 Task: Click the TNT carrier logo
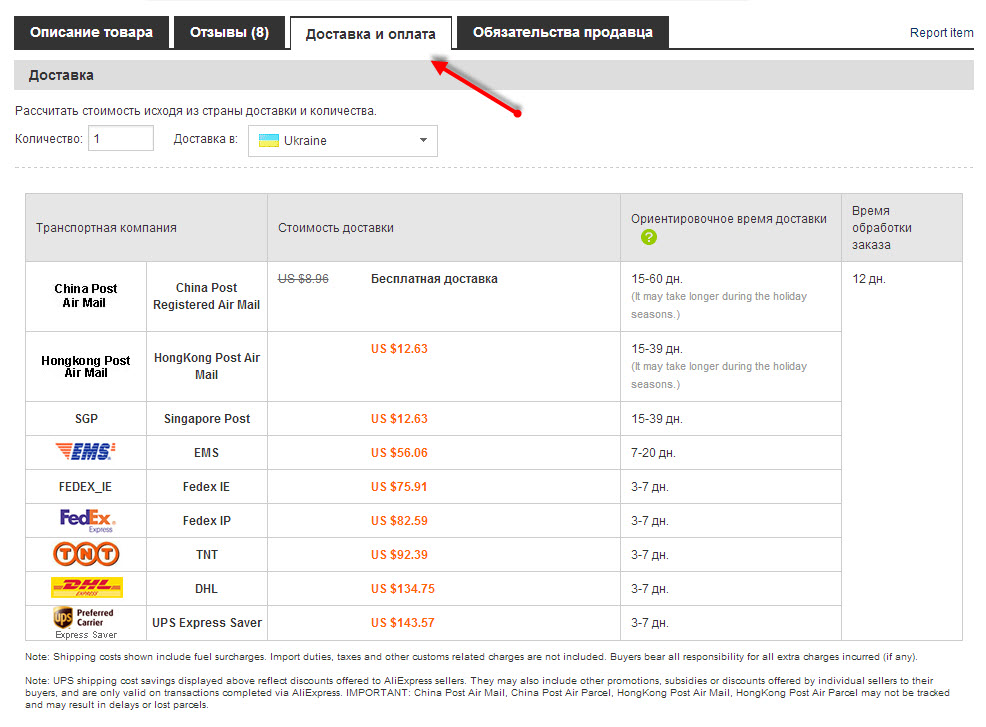[86, 554]
